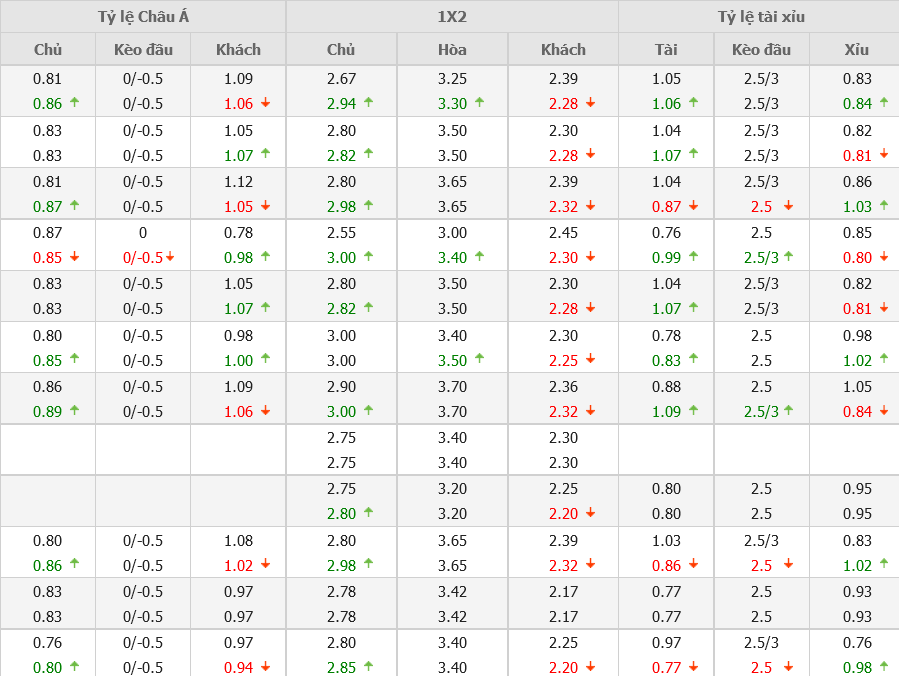Click the Xỉu column header
The width and height of the screenshot is (899, 676).
pos(856,49)
